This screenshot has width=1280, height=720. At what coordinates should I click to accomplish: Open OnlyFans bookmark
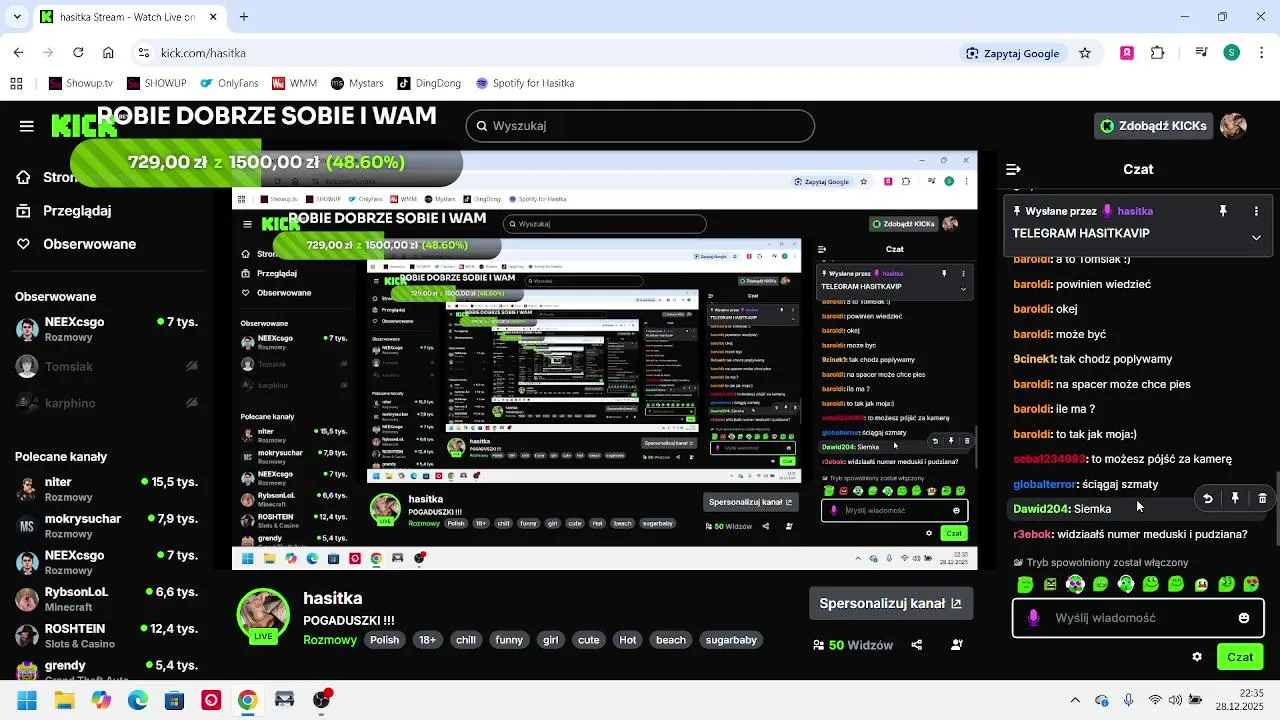pos(229,83)
